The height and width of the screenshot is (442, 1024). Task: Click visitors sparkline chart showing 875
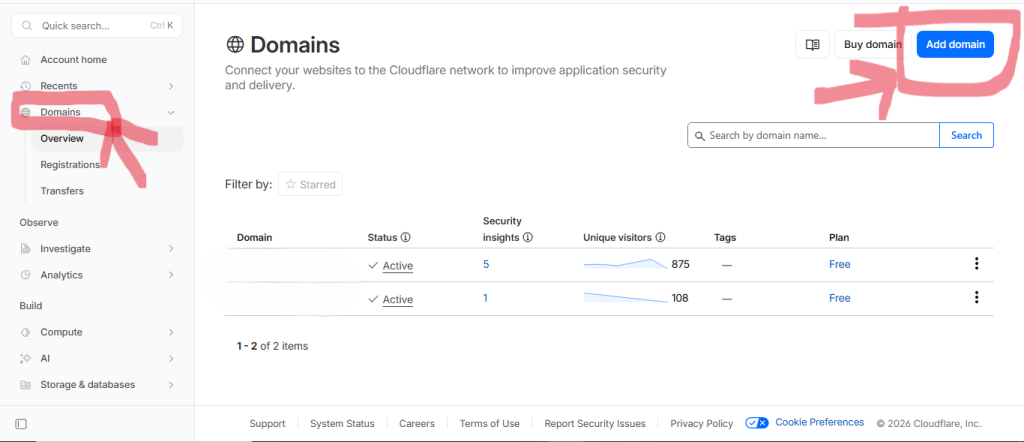[626, 264]
